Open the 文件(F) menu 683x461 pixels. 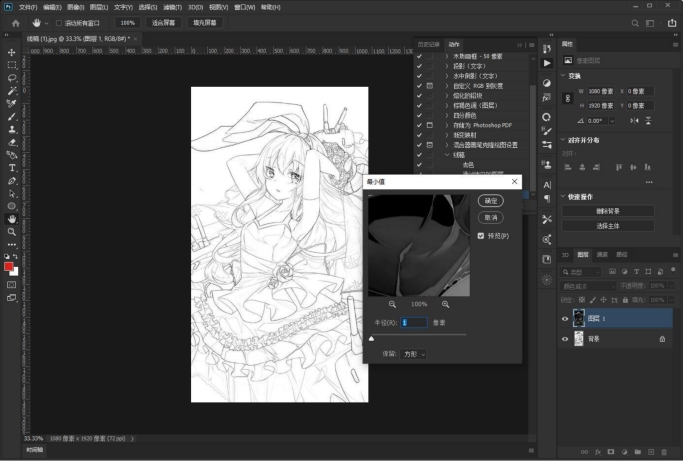(28, 7)
